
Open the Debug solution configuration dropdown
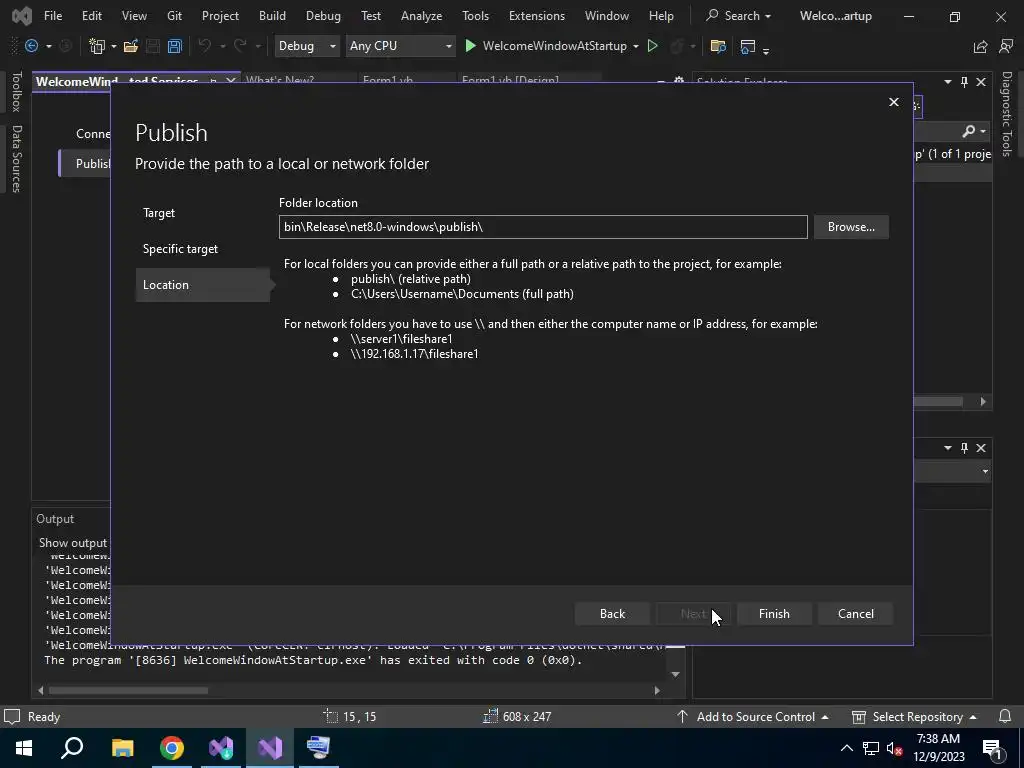(x=307, y=46)
